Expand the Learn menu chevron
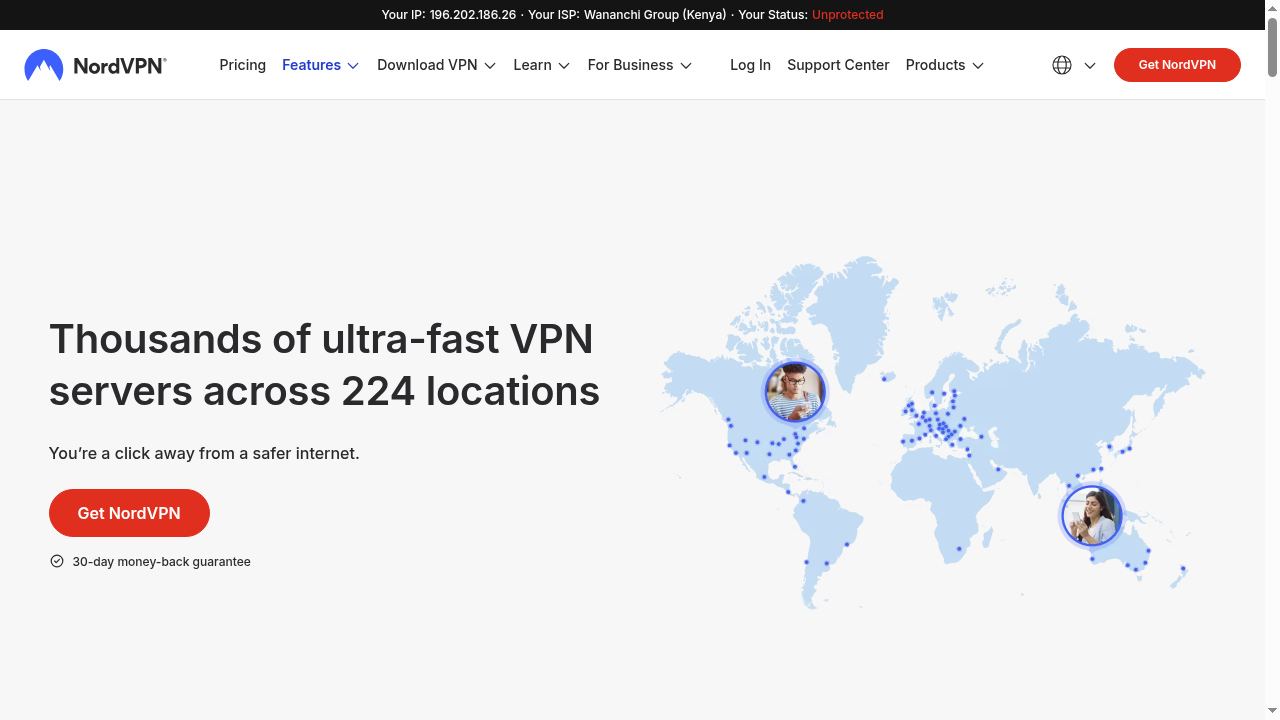1280x720 pixels. click(564, 66)
